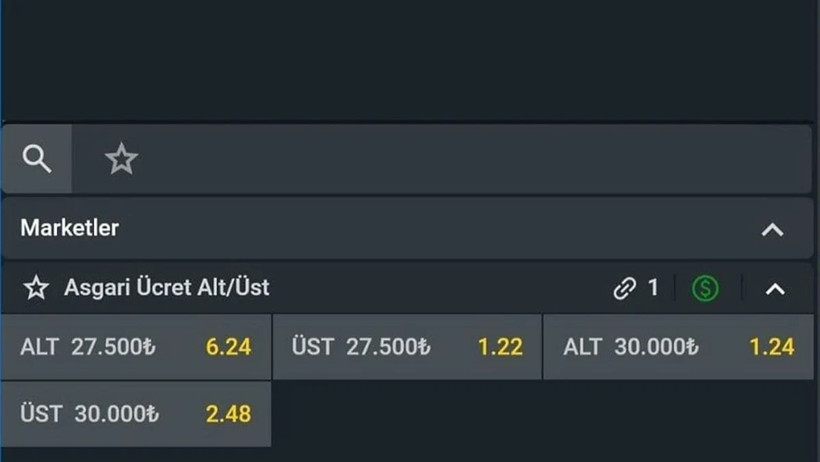The height and width of the screenshot is (462, 820).
Task: Click the magnifier search icon
Action: tap(37, 159)
